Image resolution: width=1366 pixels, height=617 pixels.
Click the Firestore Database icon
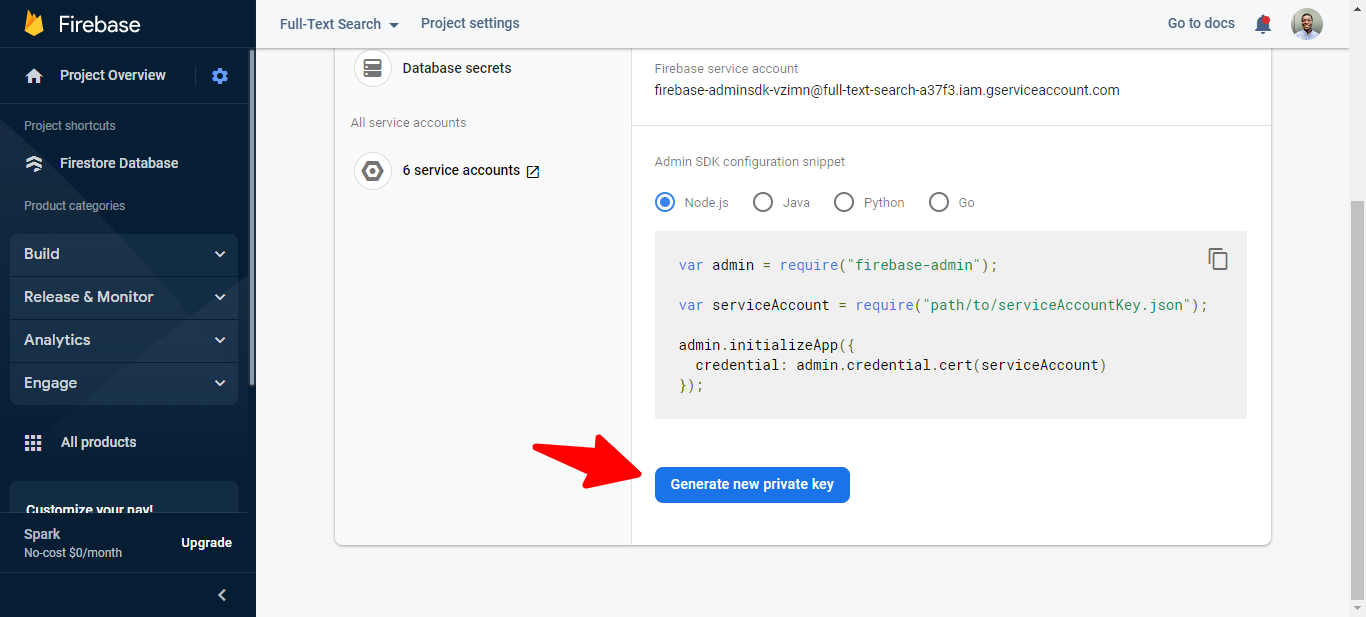click(34, 164)
